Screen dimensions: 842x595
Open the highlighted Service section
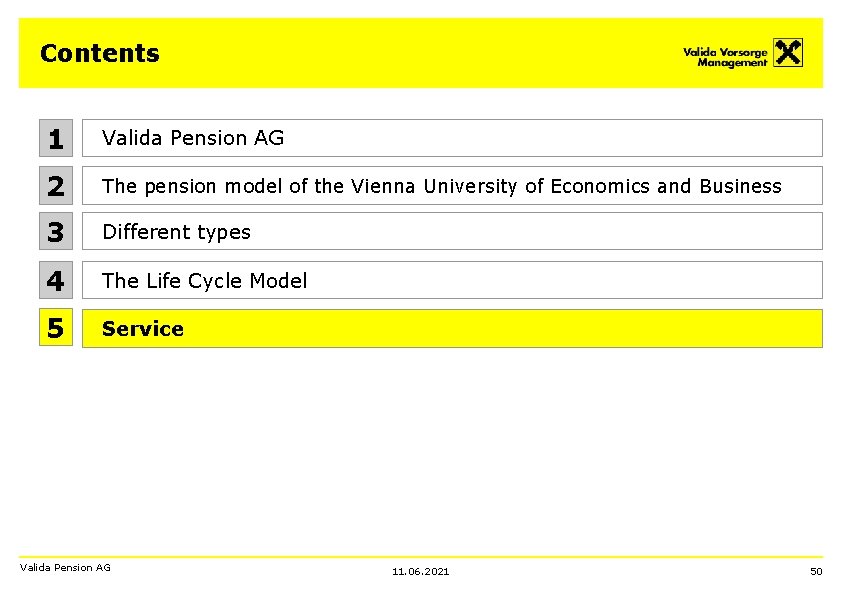coord(452,328)
